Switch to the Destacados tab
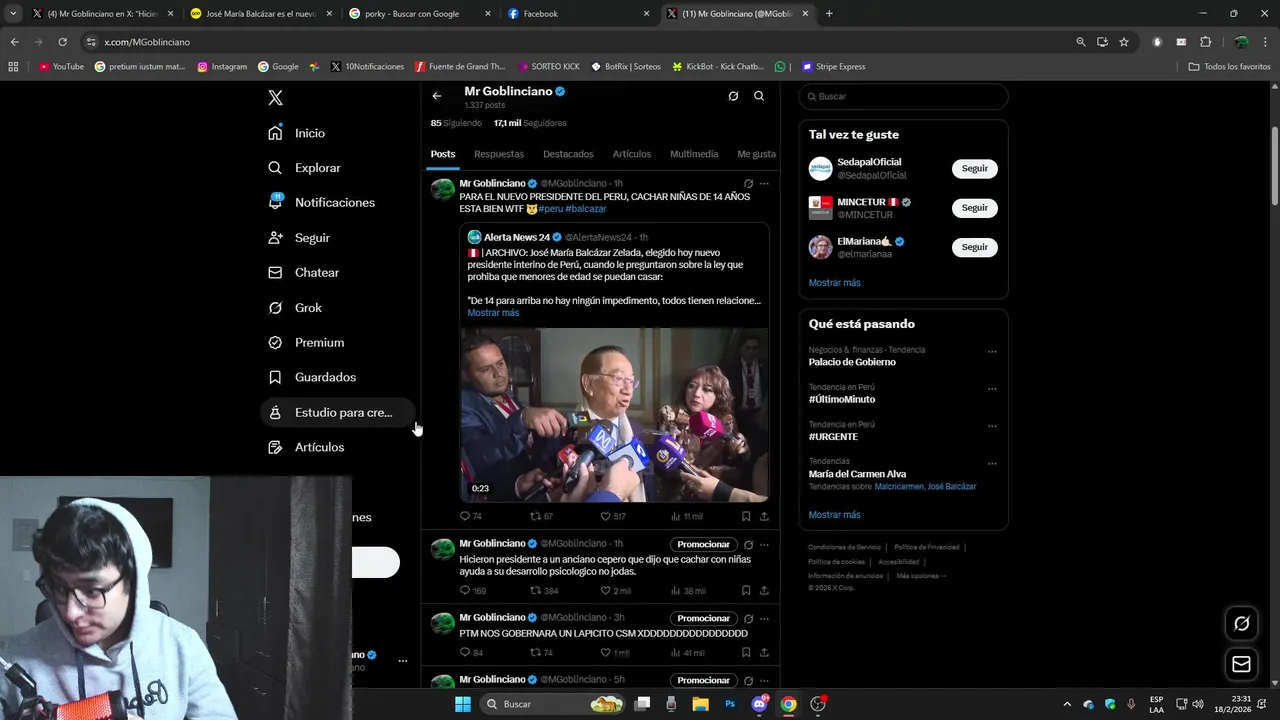The width and height of the screenshot is (1280, 720). (568, 154)
